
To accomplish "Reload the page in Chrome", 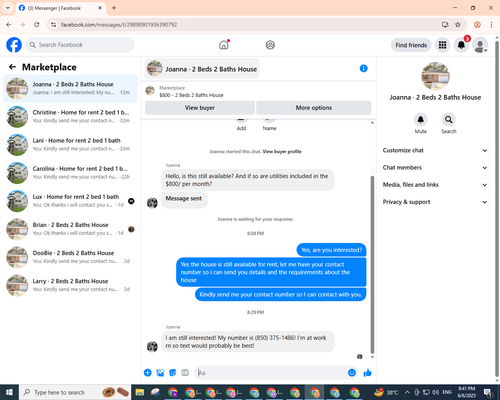I will click(x=37, y=25).
